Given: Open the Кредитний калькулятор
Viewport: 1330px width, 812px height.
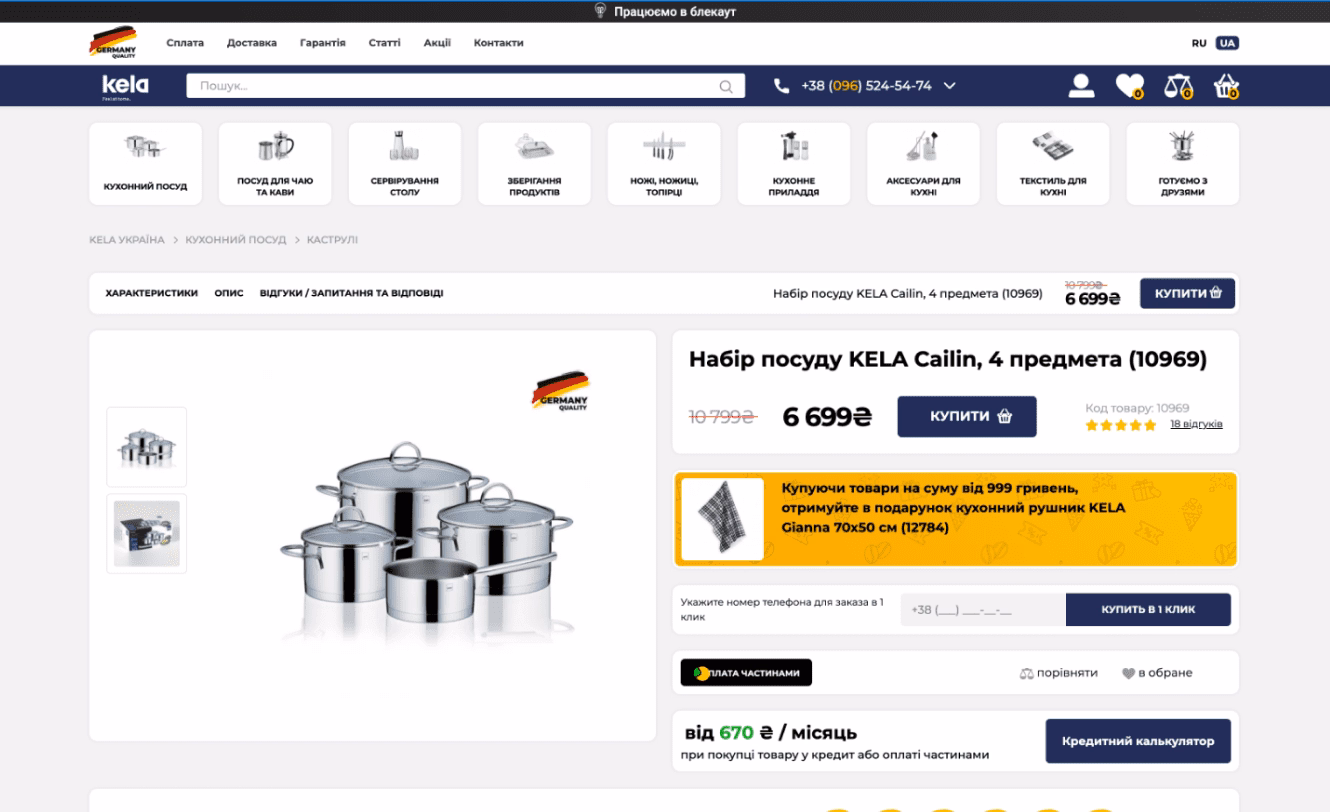Looking at the screenshot, I should tap(1138, 741).
